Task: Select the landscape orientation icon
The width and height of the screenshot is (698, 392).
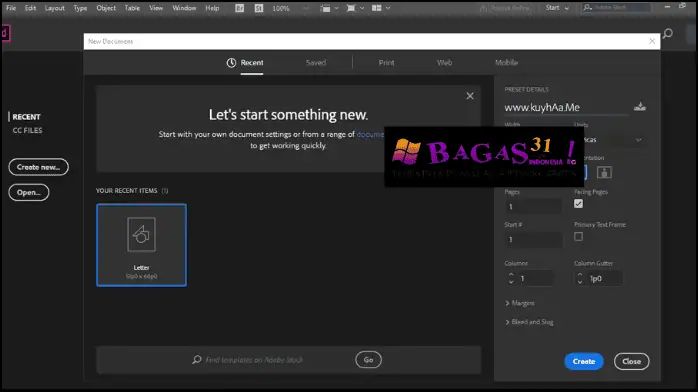Action: tap(604, 172)
